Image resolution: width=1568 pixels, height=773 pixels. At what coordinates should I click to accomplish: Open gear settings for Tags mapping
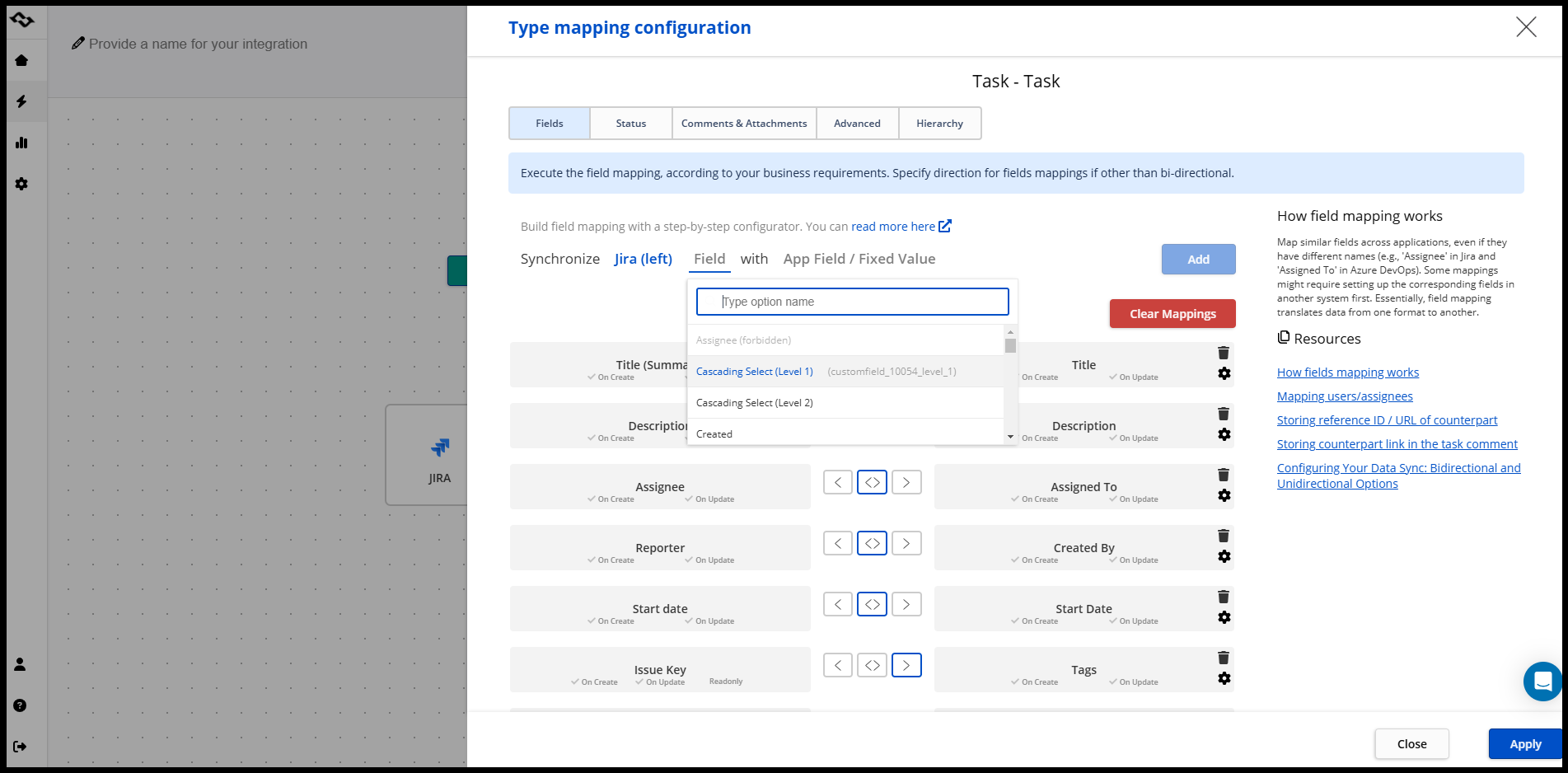click(1224, 678)
